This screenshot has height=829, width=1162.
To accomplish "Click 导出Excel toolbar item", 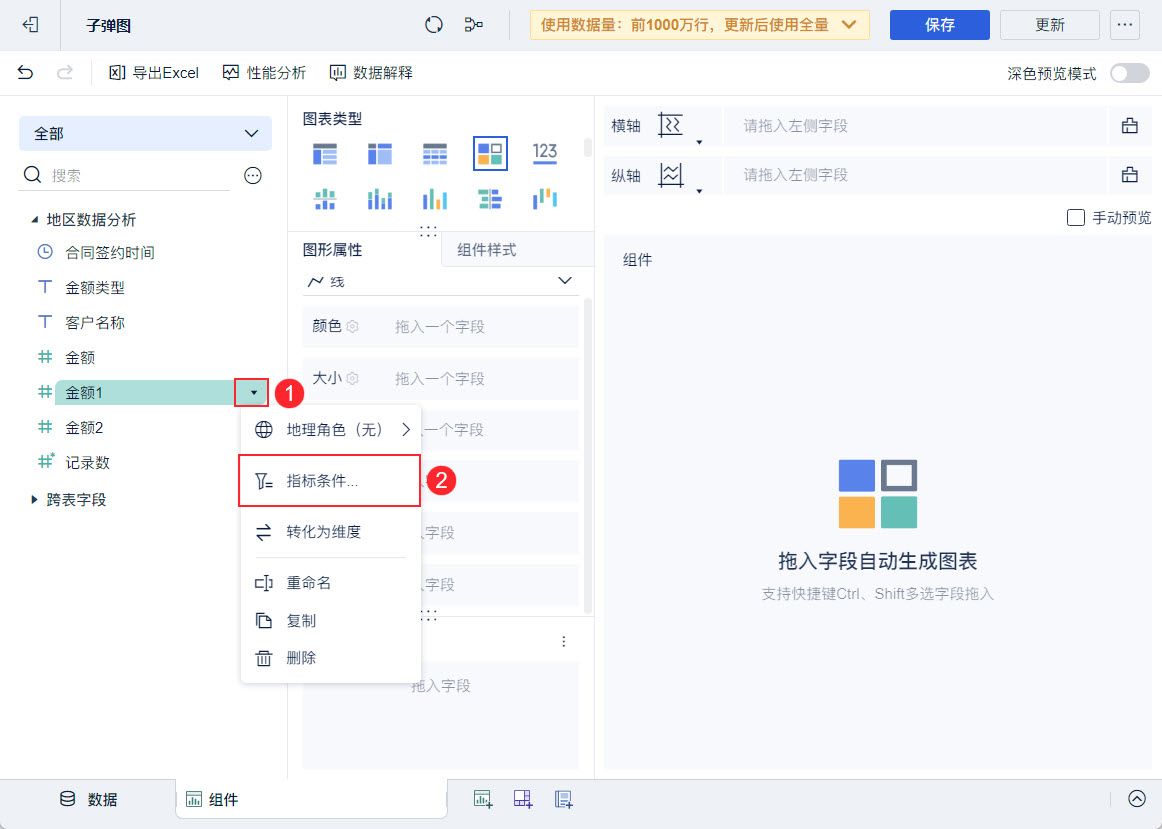I will [154, 73].
